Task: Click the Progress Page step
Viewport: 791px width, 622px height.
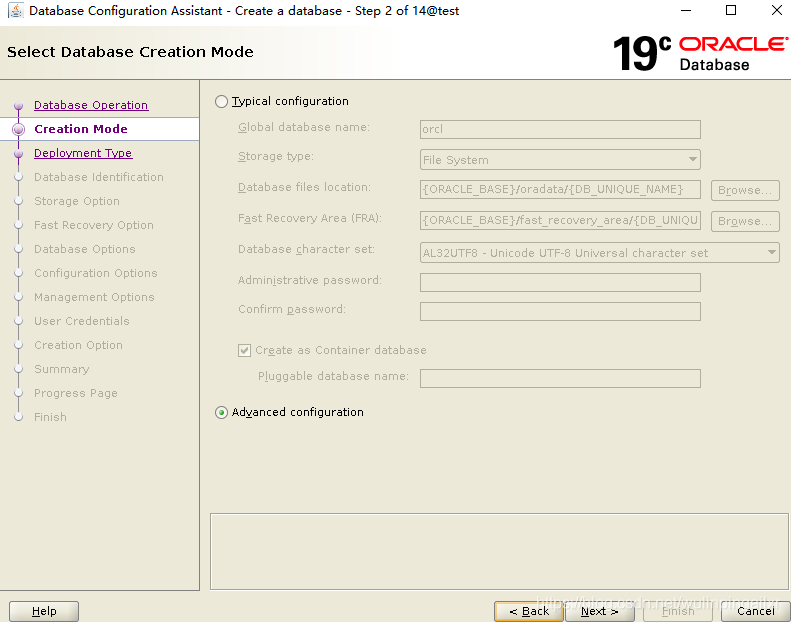Action: point(76,393)
